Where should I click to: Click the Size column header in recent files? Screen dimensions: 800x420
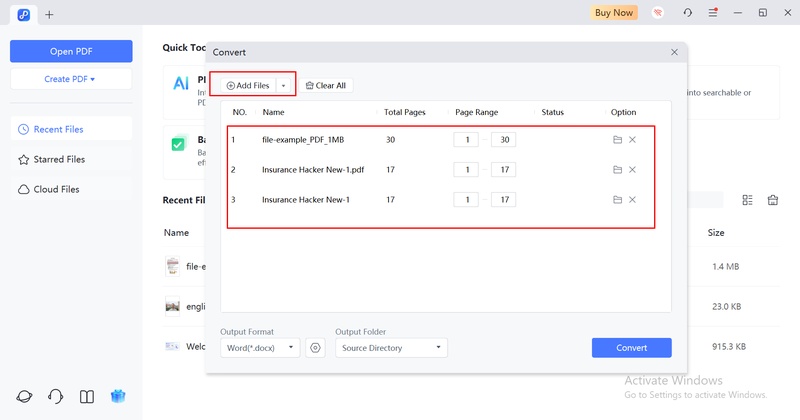[716, 233]
